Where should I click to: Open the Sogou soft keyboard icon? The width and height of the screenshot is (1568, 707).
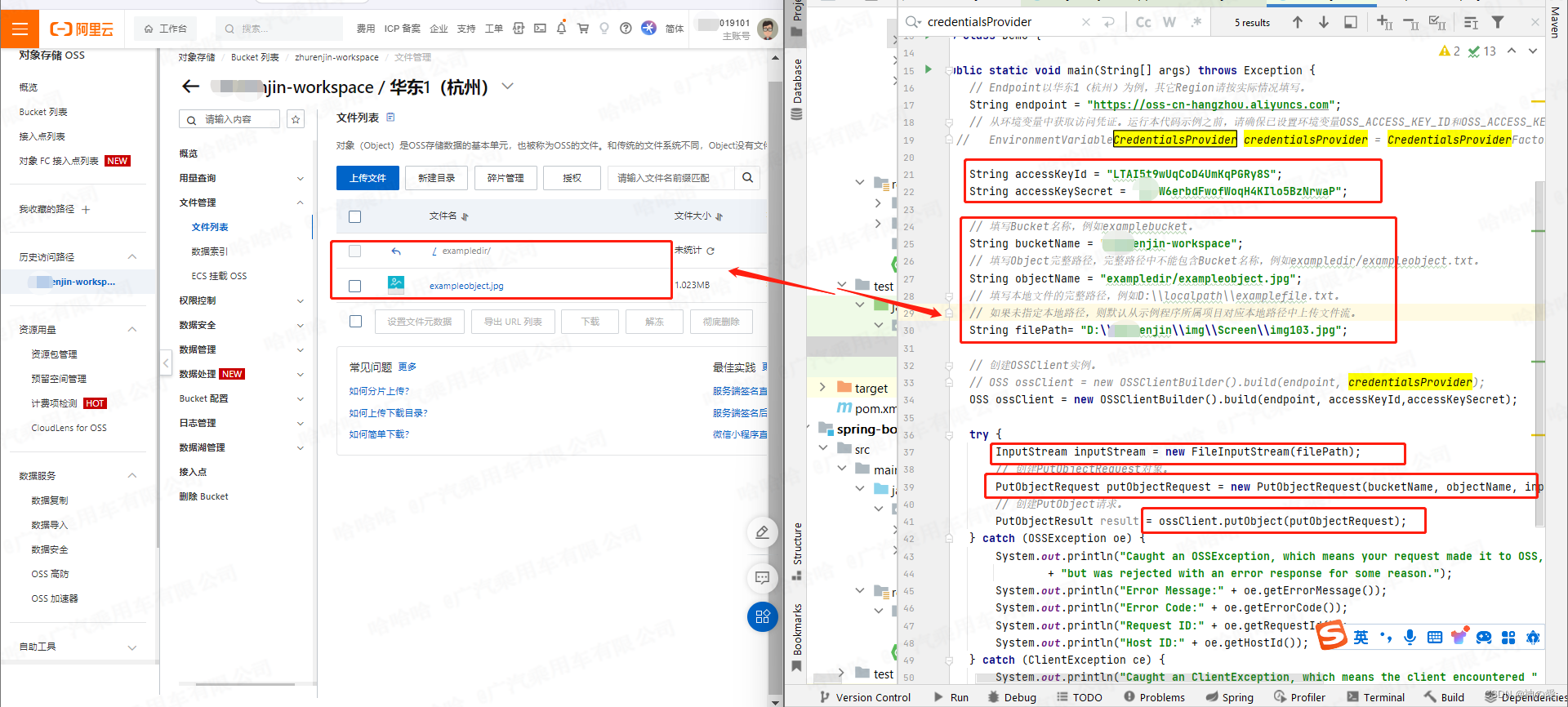[1435, 637]
